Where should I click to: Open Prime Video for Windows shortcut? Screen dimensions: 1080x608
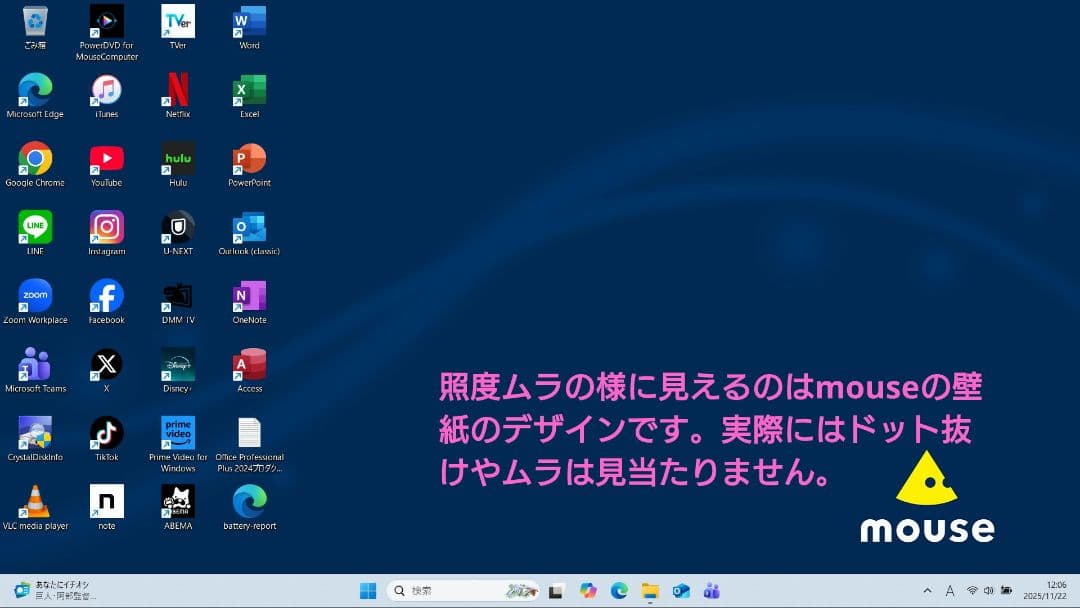coord(178,445)
